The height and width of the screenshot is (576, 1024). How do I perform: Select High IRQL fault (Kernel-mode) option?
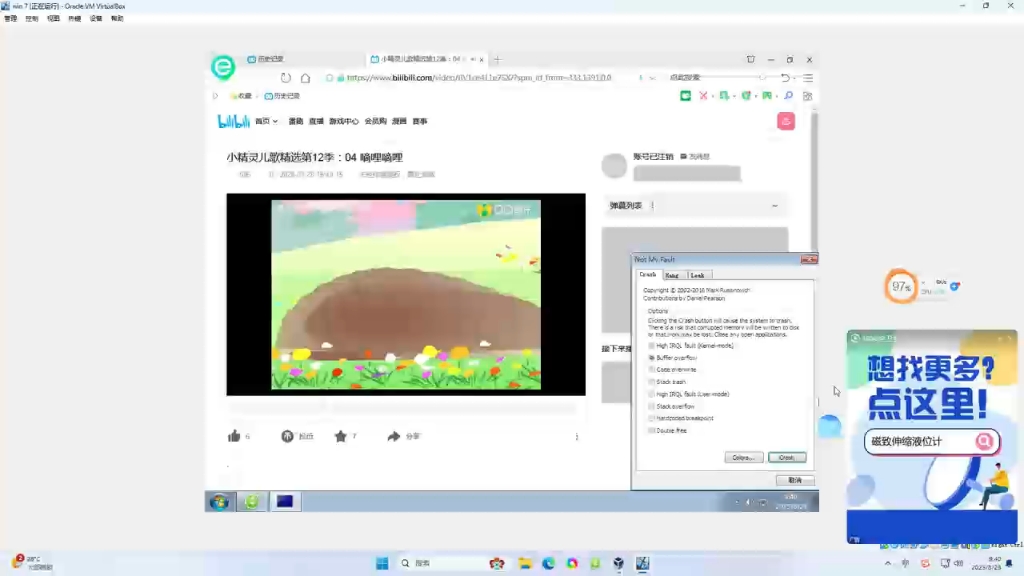pyautogui.click(x=690, y=345)
